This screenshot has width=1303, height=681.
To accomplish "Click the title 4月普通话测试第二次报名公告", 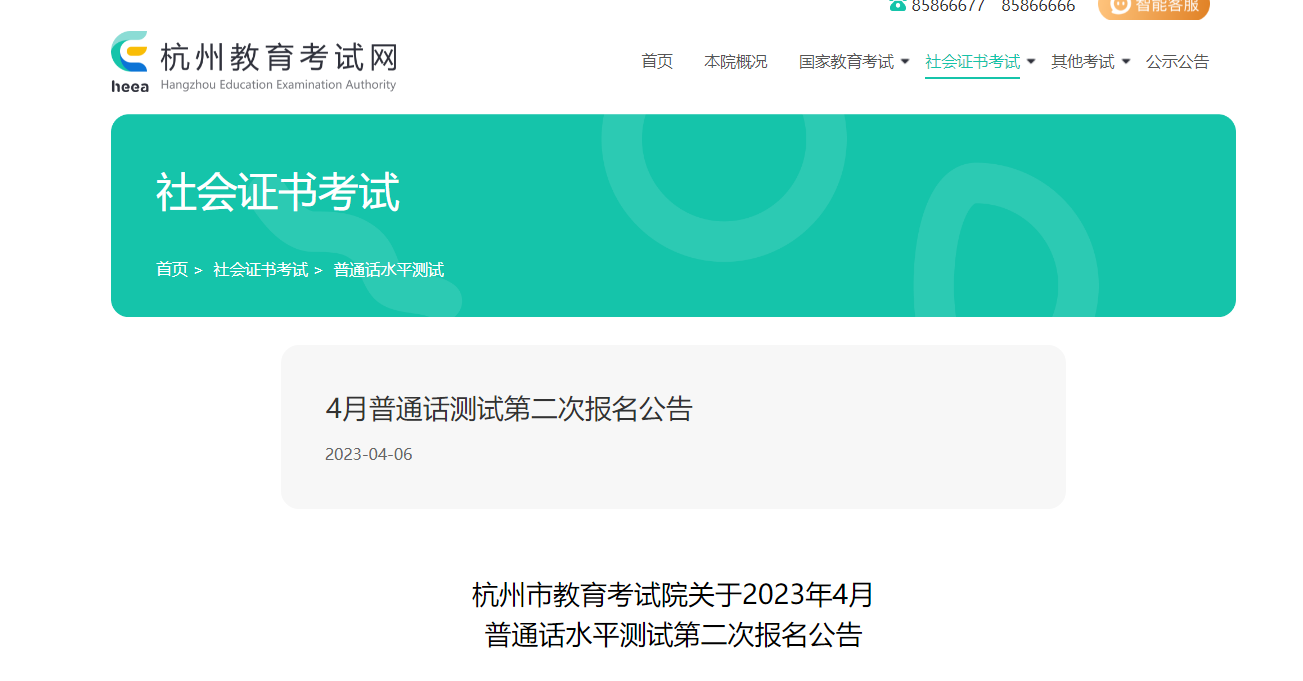I will click(x=509, y=409).
